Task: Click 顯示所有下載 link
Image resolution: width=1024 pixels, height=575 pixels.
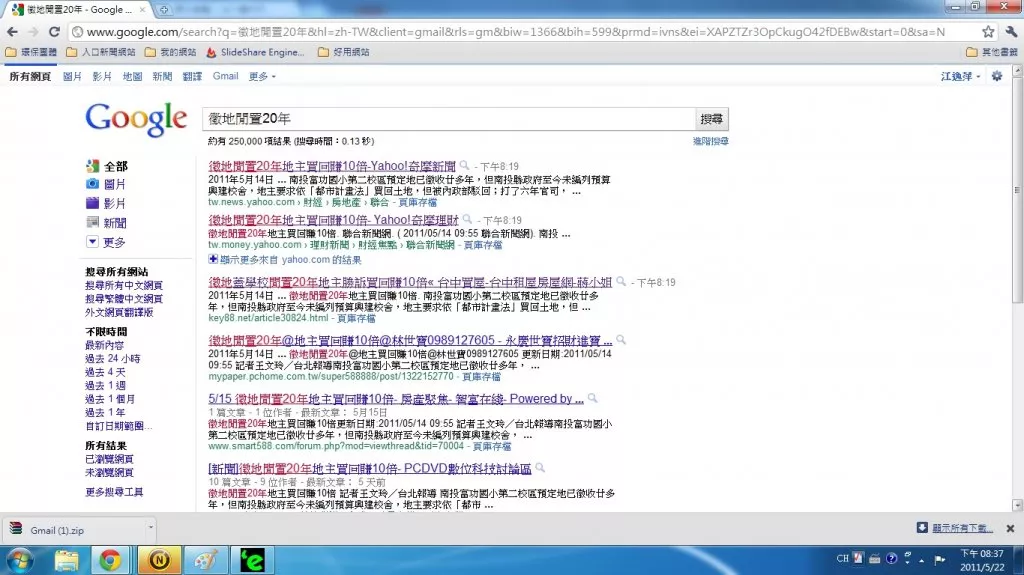Action: click(x=962, y=528)
